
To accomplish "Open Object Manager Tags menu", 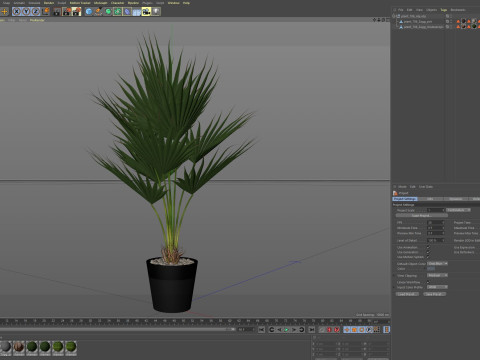I will [x=444, y=10].
